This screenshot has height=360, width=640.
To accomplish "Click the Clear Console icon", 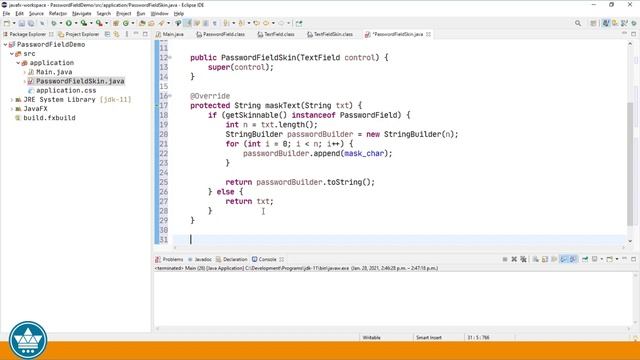I will pos(535,259).
